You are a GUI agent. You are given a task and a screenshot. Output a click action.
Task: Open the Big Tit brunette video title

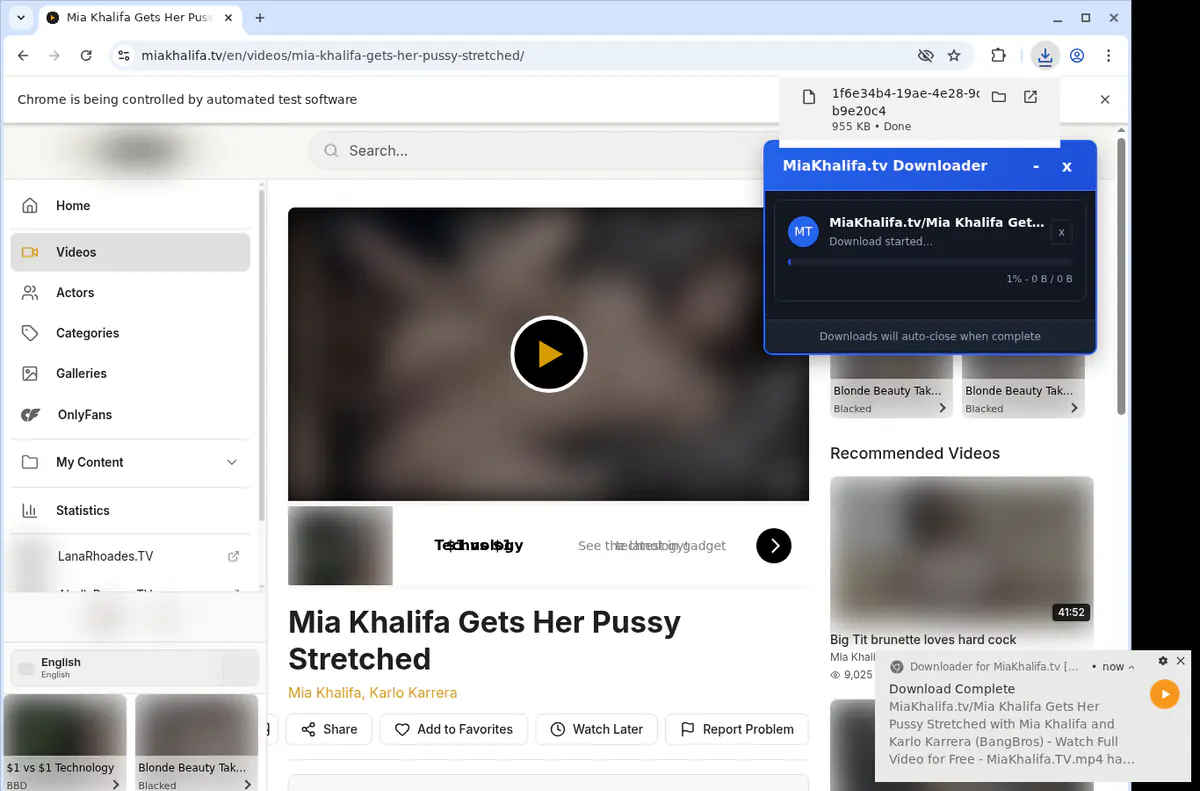tap(923, 640)
